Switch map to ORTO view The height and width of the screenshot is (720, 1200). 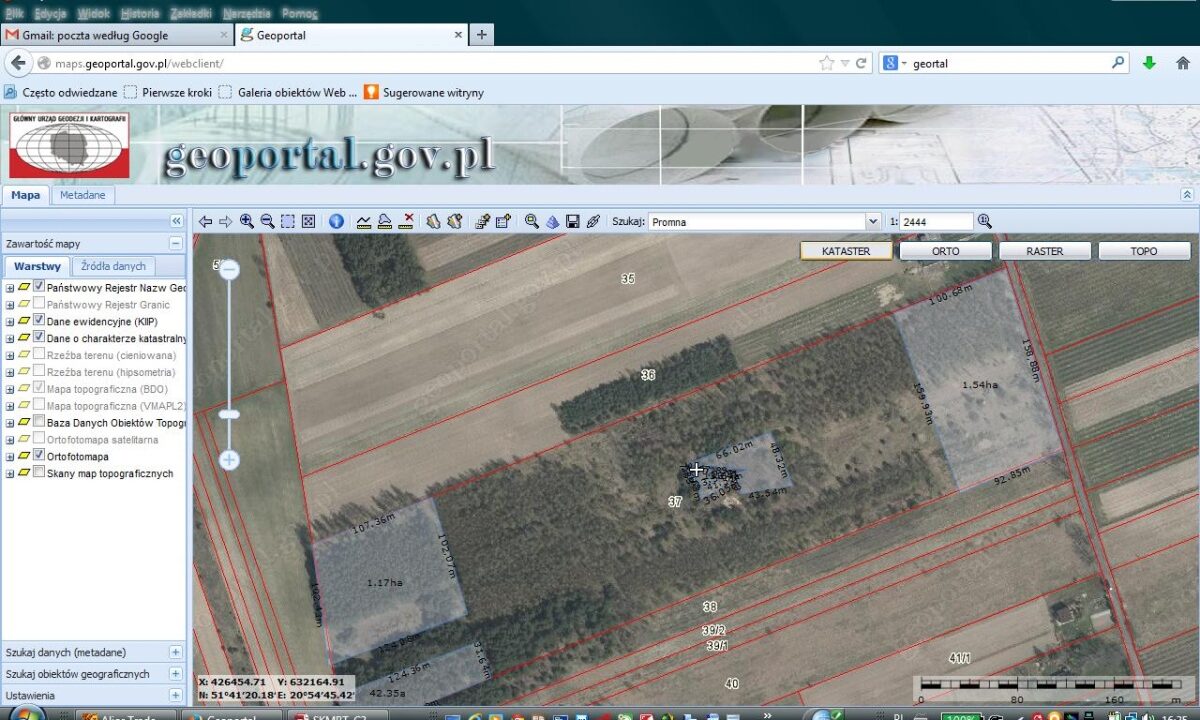tap(946, 251)
